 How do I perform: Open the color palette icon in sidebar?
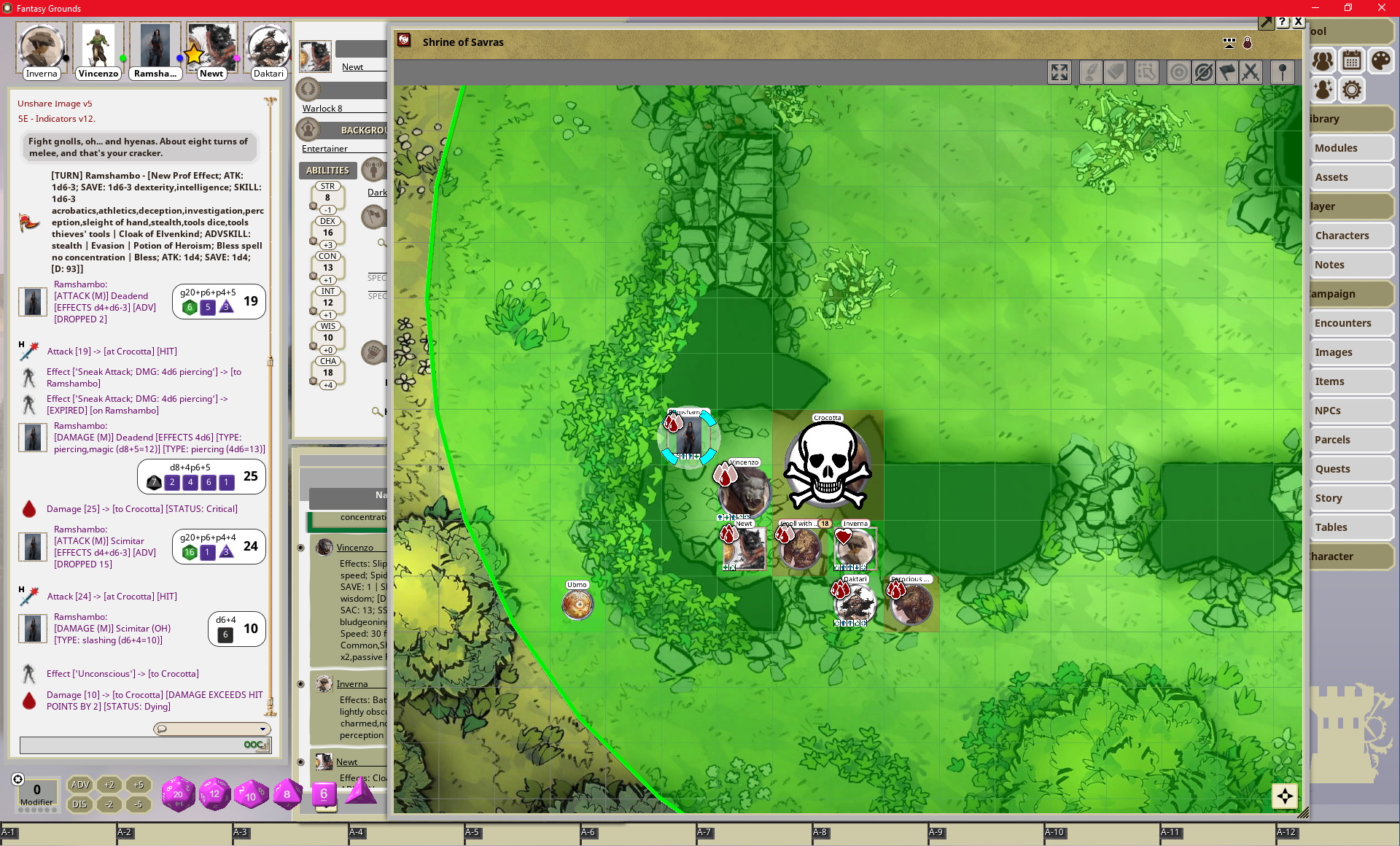coord(1380,61)
